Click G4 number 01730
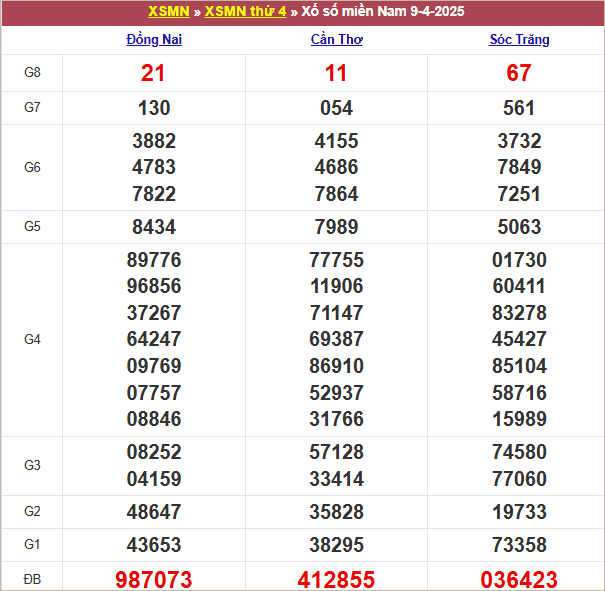This screenshot has height=591, width=605. [x=519, y=260]
